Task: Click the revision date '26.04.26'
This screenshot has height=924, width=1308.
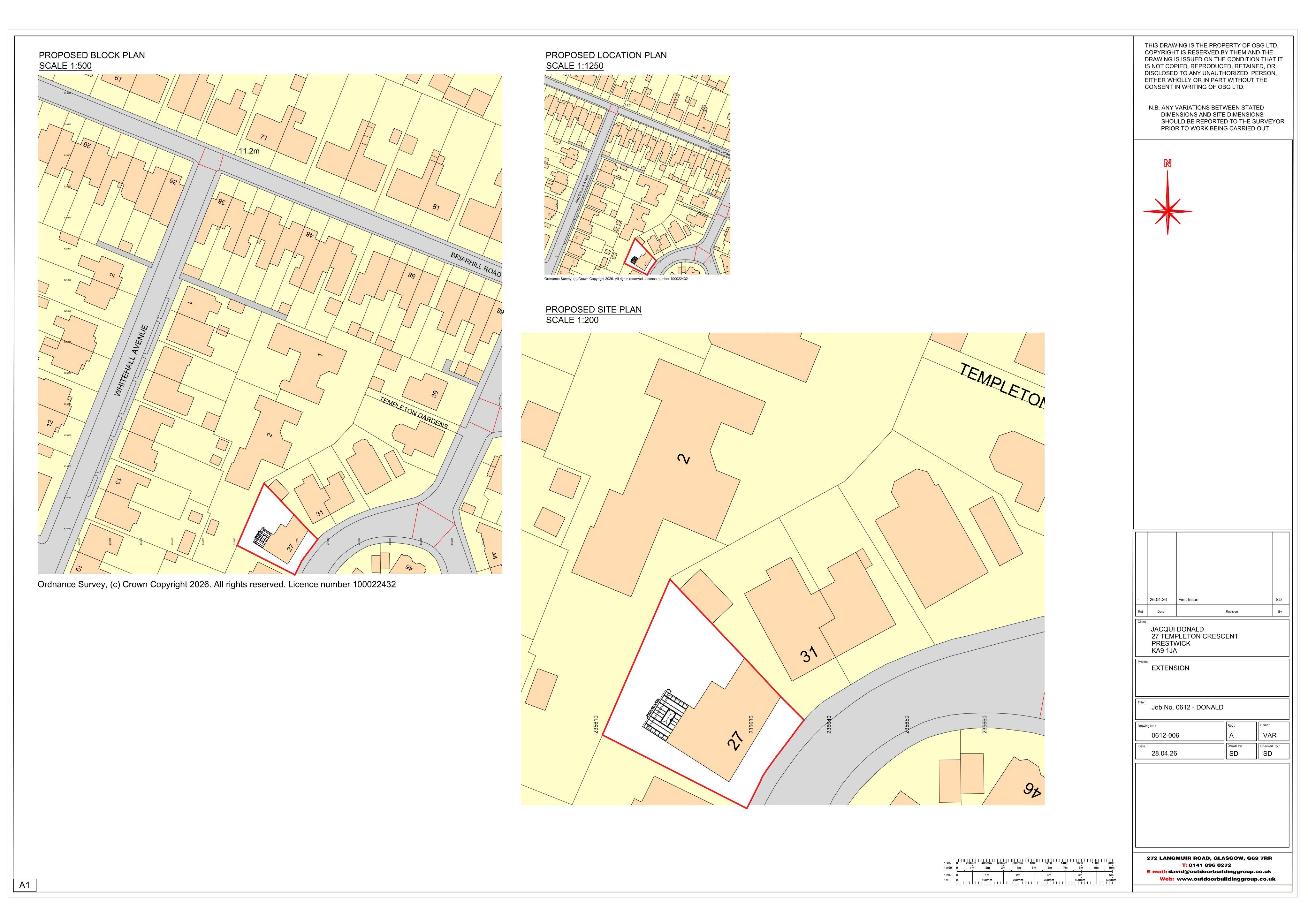Action: [x=1158, y=600]
